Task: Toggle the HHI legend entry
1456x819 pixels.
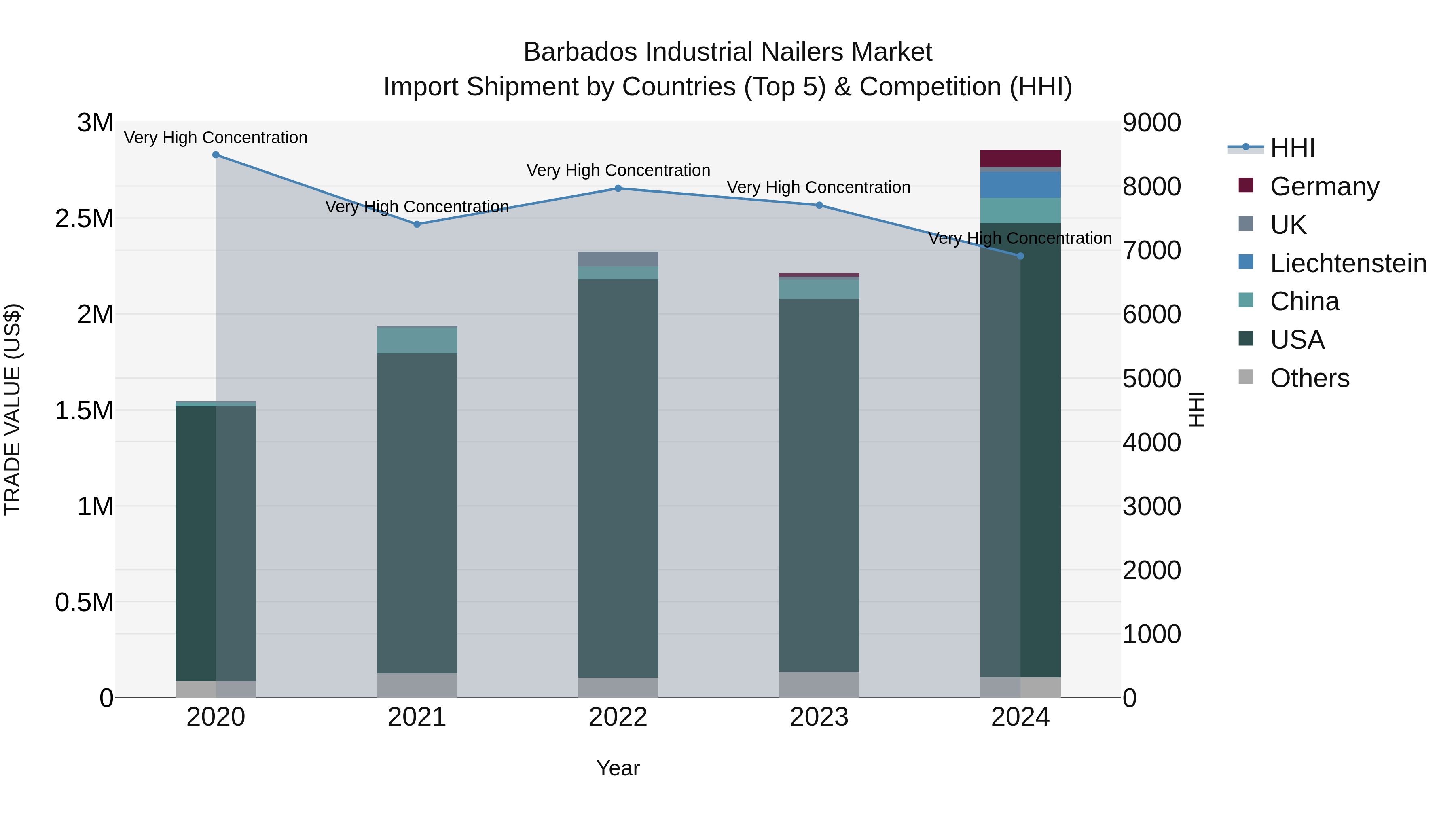Action: [1272, 148]
